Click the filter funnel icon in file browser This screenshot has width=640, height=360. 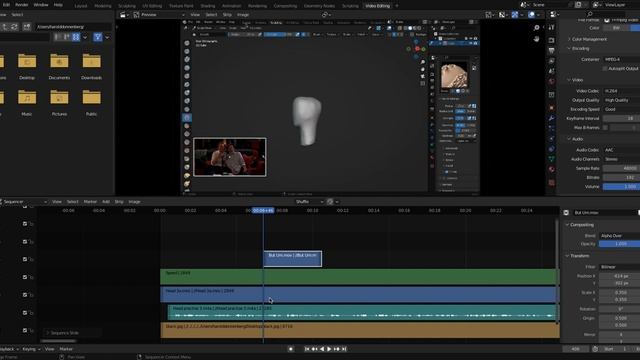click(x=98, y=37)
